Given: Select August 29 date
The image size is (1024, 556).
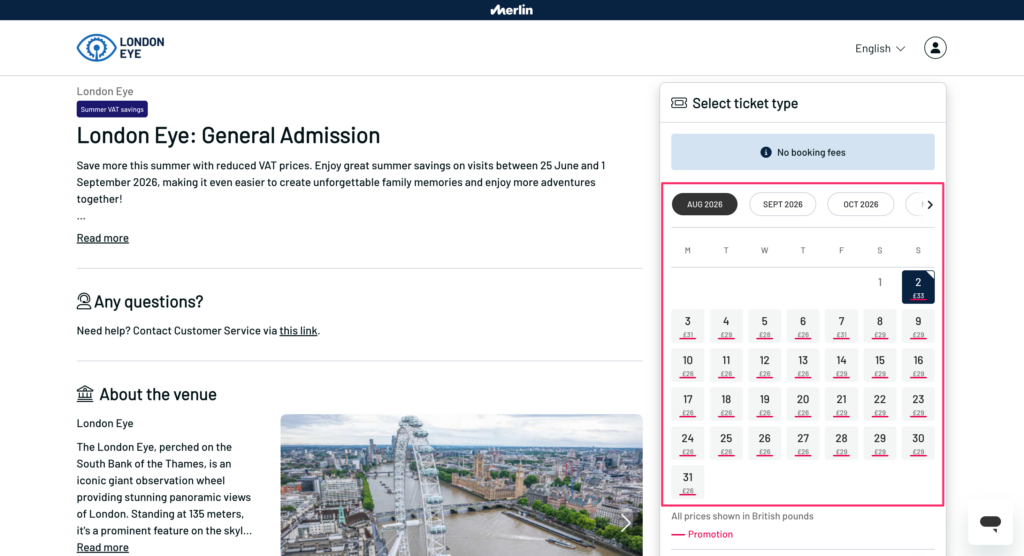Looking at the screenshot, I should click(880, 444).
